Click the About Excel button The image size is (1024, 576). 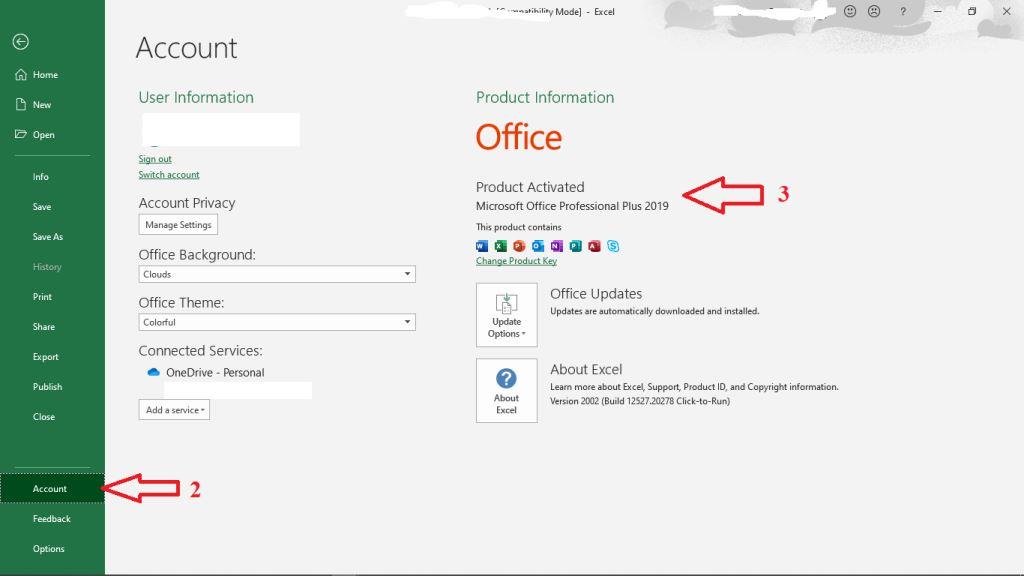click(x=507, y=391)
